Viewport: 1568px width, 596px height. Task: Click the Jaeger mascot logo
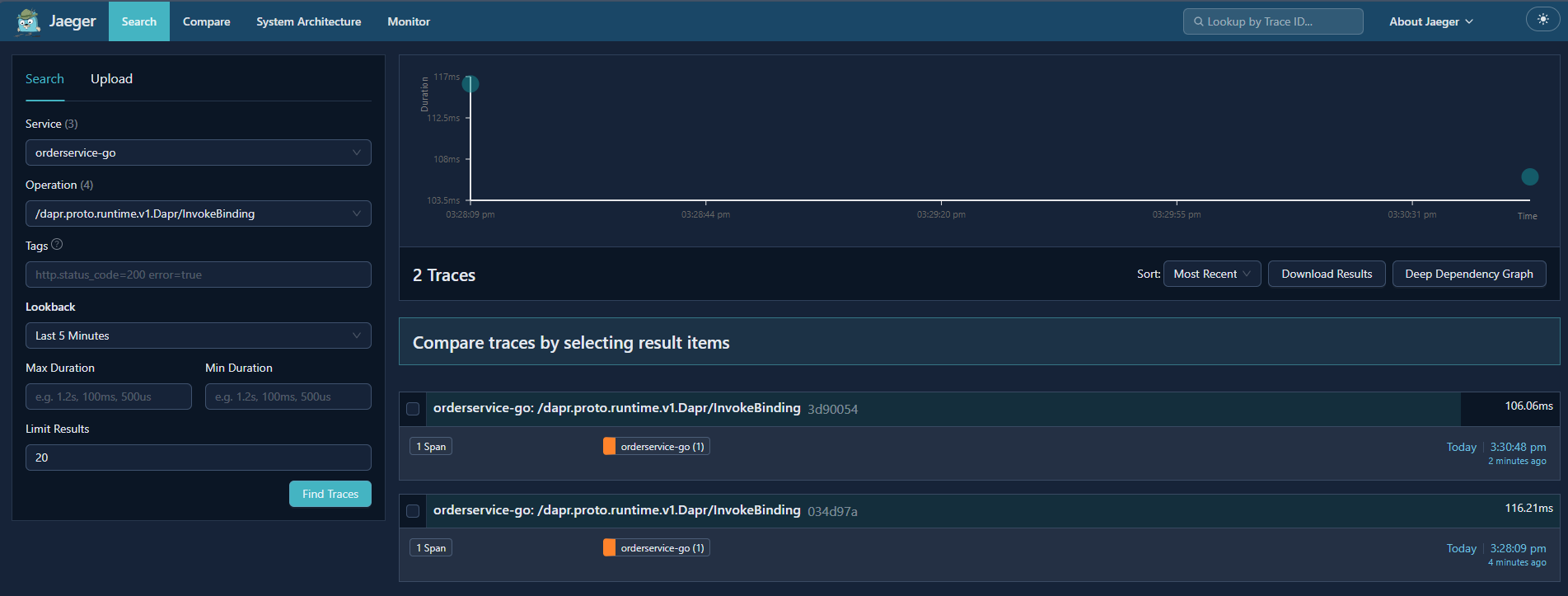(28, 21)
